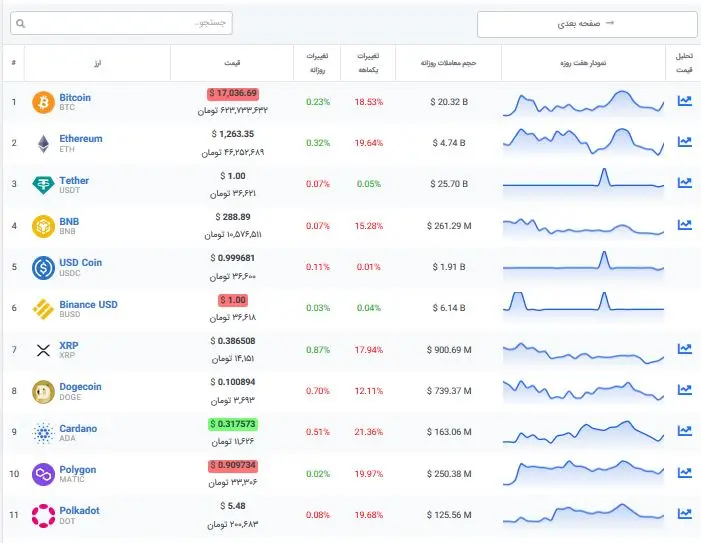The width and height of the screenshot is (701, 543).
Task: Sort by the currency (ارز) column header
Action: (x=97, y=63)
